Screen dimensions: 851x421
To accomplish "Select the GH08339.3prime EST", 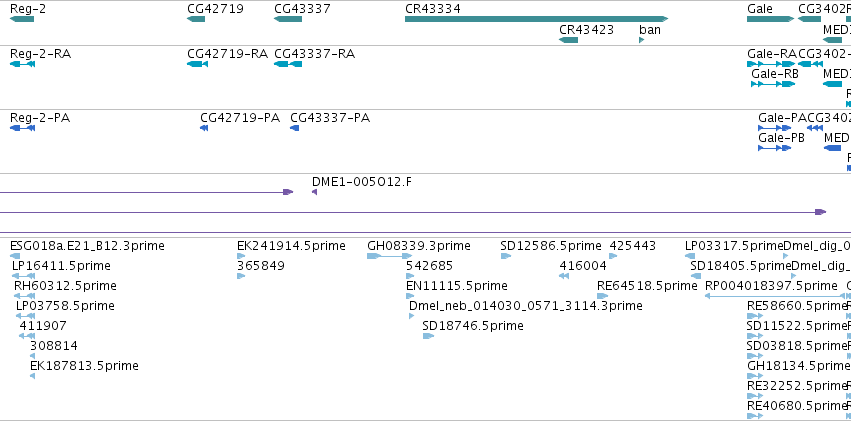I will coord(390,256).
